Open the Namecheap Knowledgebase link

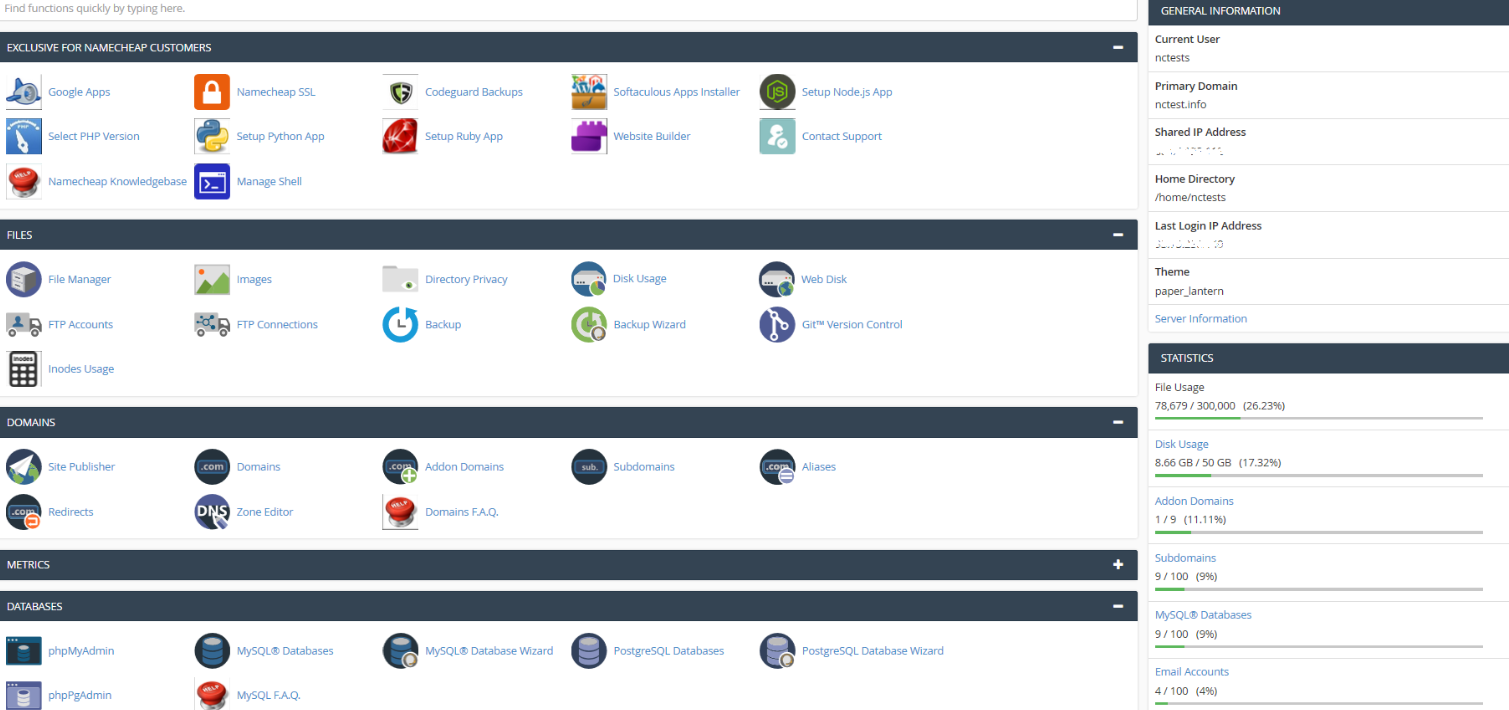click(x=117, y=181)
